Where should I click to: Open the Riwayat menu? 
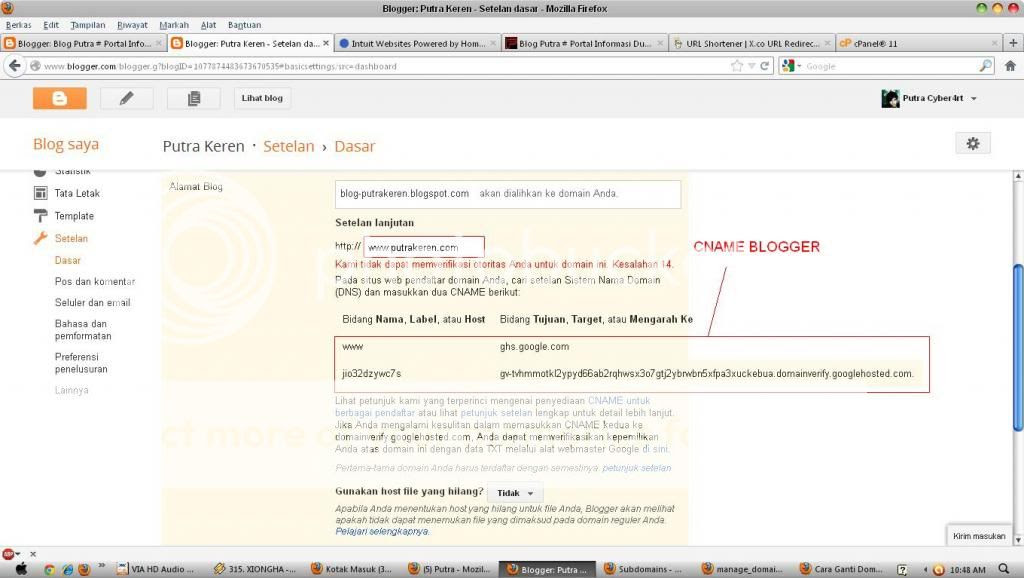132,25
